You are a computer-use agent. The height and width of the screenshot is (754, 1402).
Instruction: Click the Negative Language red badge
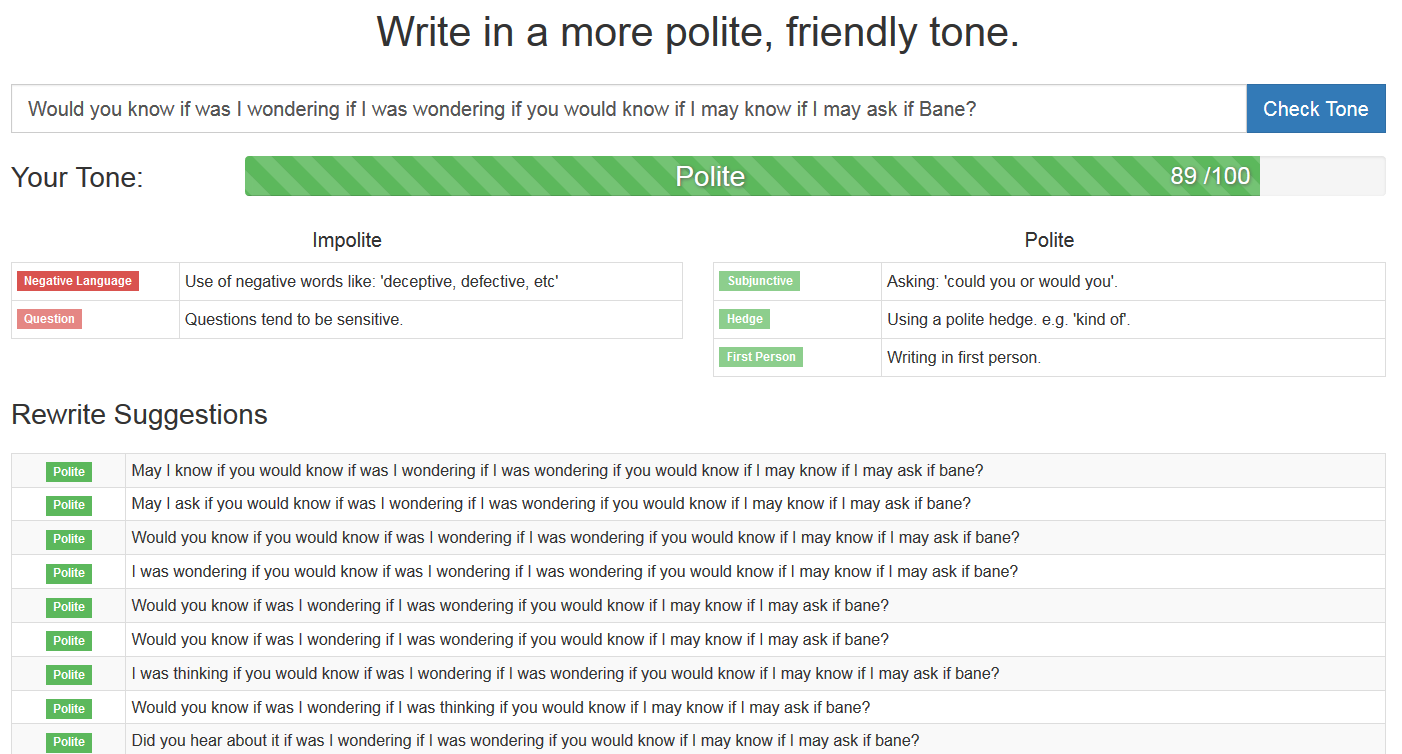[78, 281]
